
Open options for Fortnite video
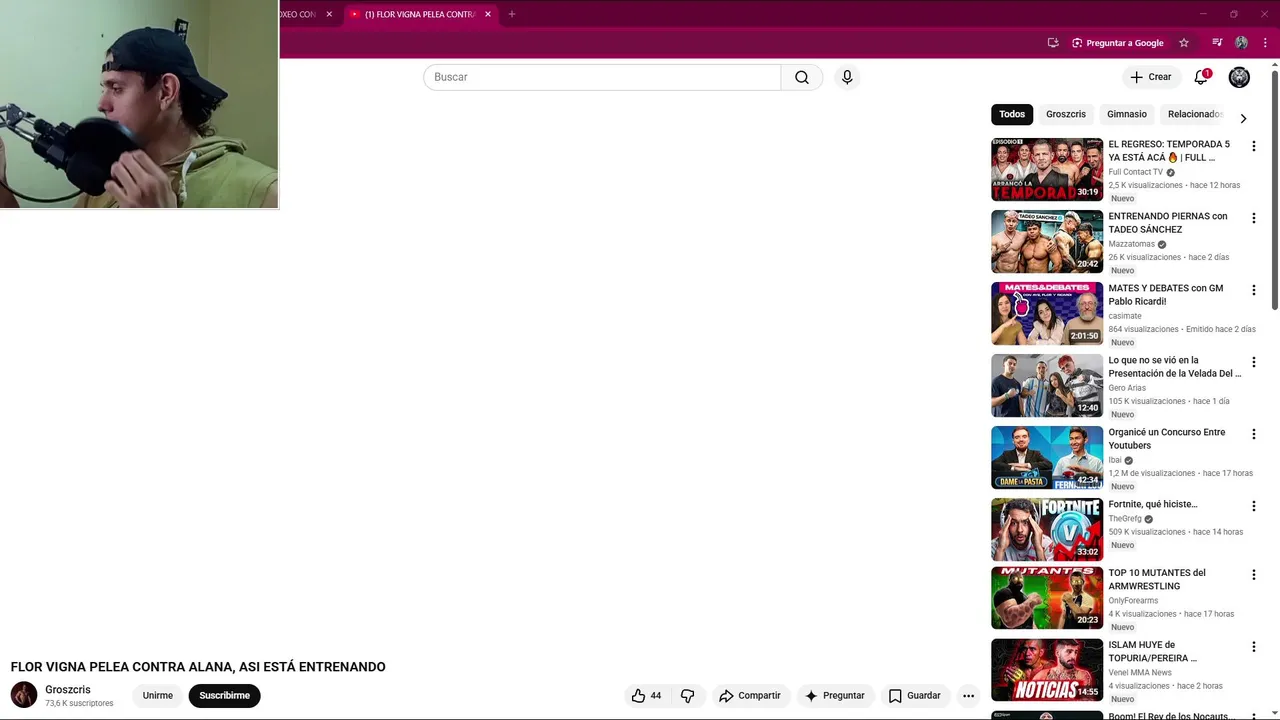tap(1253, 506)
